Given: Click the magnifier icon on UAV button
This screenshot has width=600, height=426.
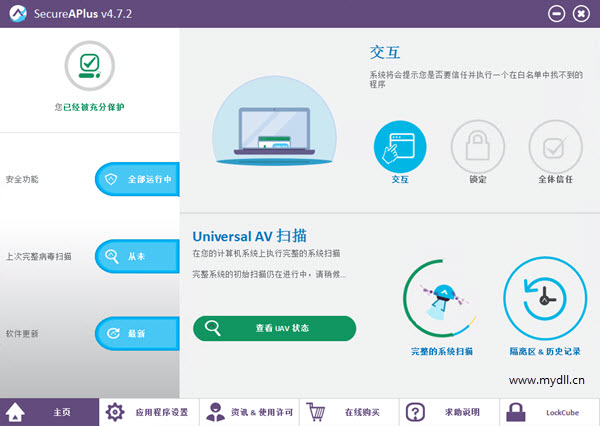Looking at the screenshot, I should pyautogui.click(x=212, y=328).
